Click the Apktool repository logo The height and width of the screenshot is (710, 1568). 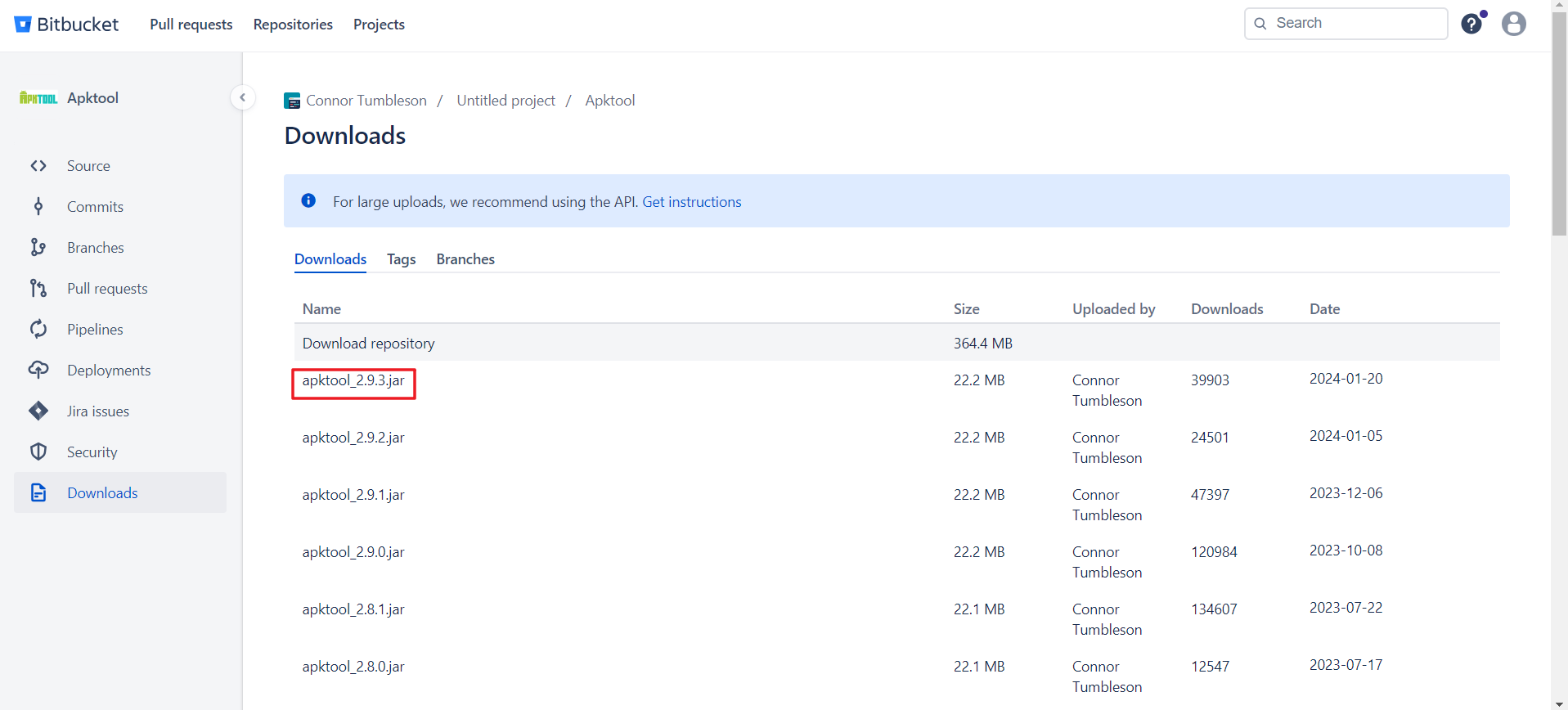38,98
